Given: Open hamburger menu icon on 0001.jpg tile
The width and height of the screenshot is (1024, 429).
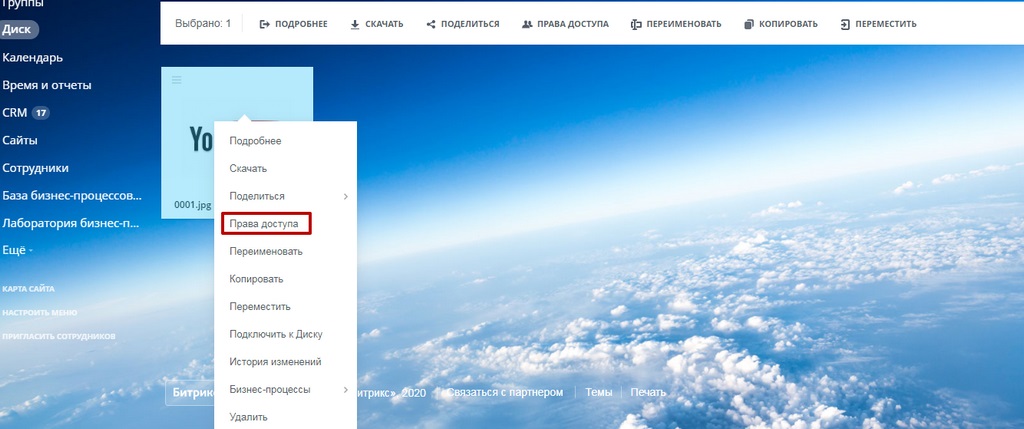Looking at the screenshot, I should (176, 80).
